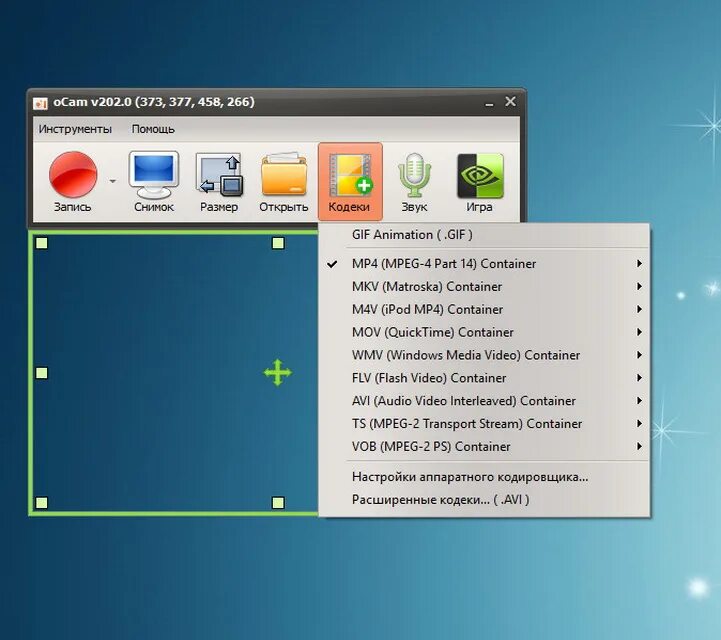The image size is (721, 640).
Task: Choose MKV (Matroska) Container
Action: [484, 287]
